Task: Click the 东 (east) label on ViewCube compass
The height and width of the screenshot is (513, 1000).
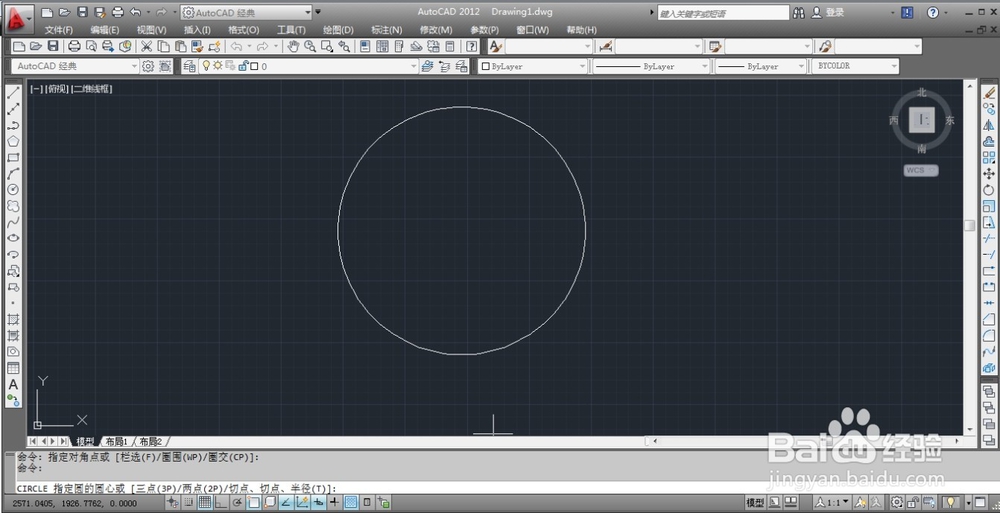Action: (x=950, y=121)
